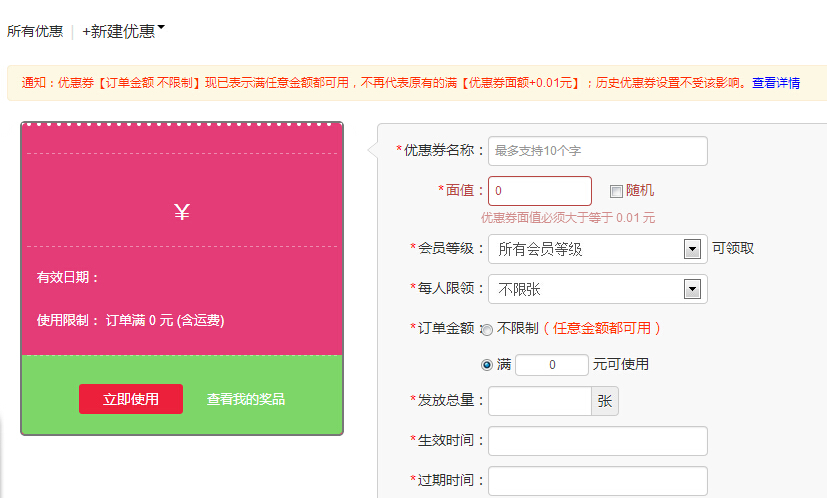
Task: Open the 查看我的奖品 link
Action: pyautogui.click(x=246, y=399)
